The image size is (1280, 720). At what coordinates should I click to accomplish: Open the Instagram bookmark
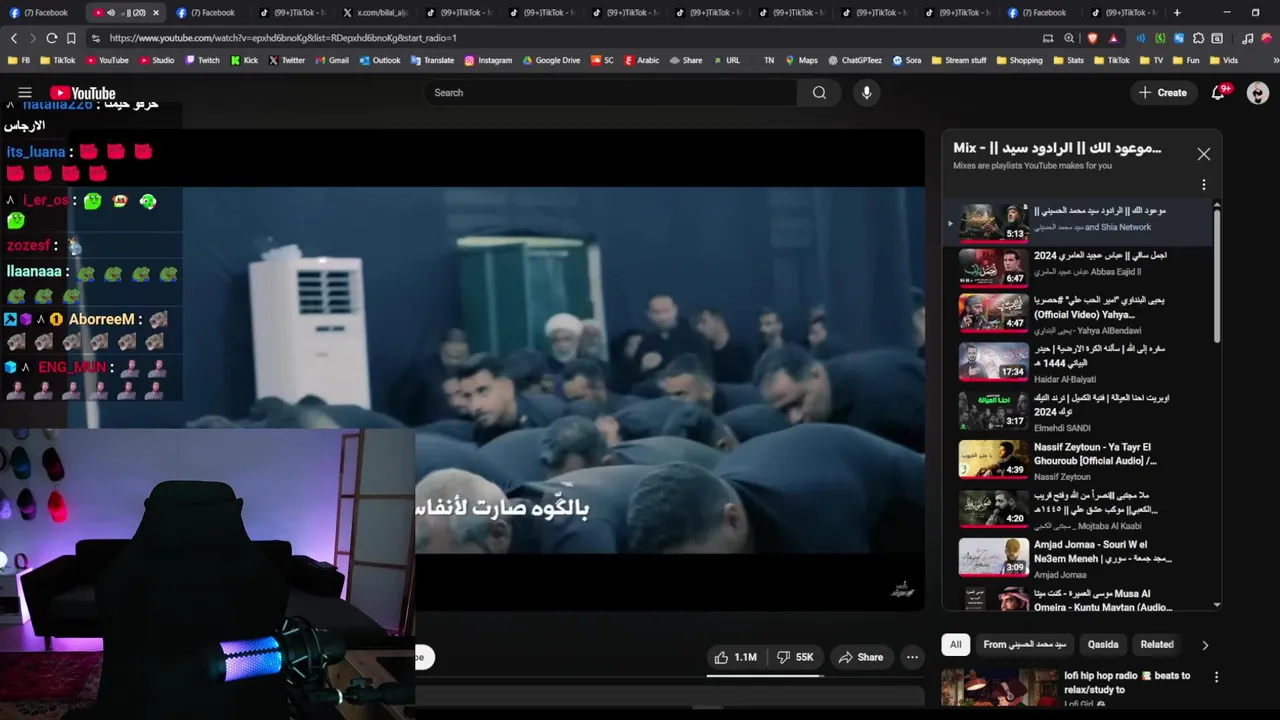(x=488, y=60)
